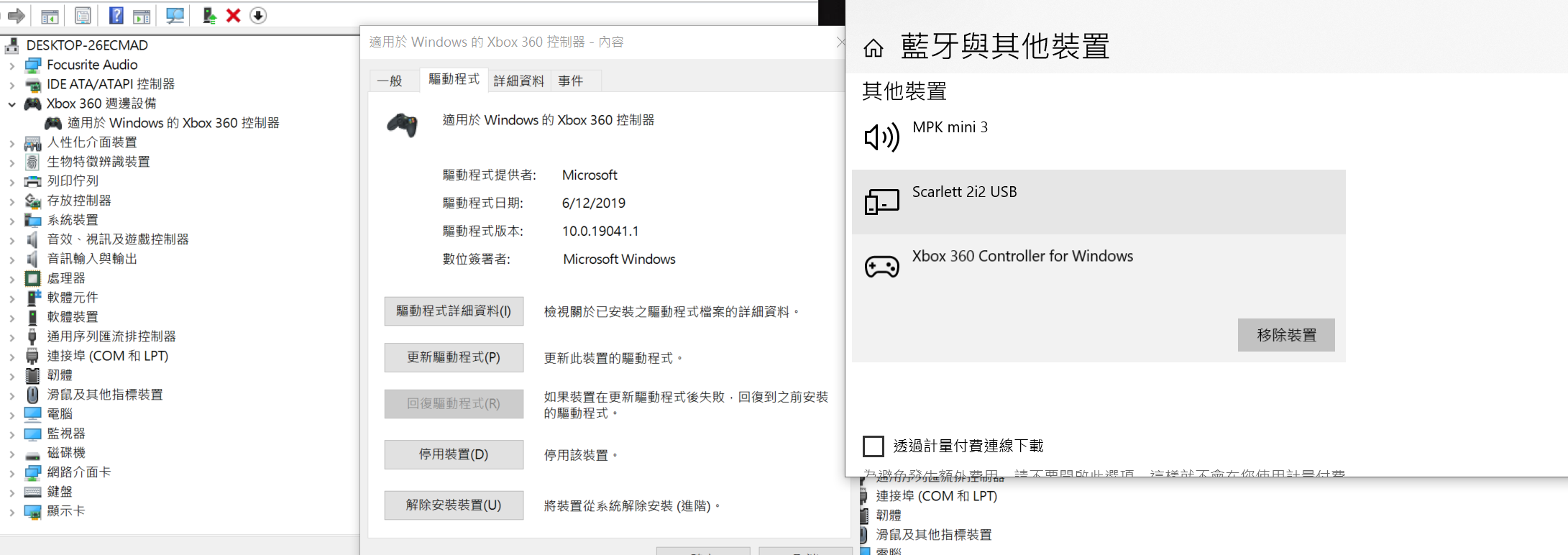Click the 網路介面卡 network icon
The height and width of the screenshot is (555, 1568).
coord(33,472)
